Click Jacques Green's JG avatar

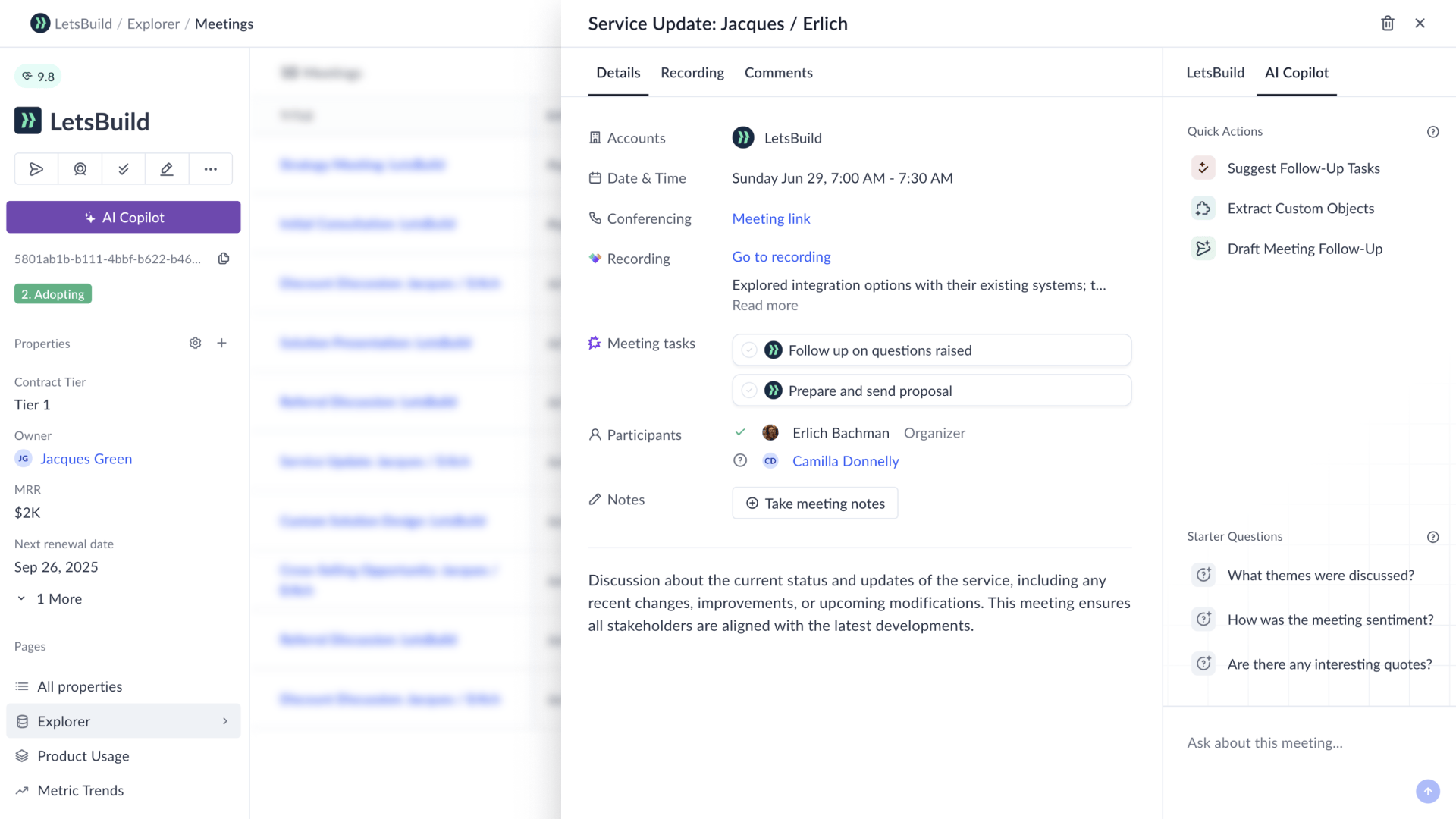point(24,458)
